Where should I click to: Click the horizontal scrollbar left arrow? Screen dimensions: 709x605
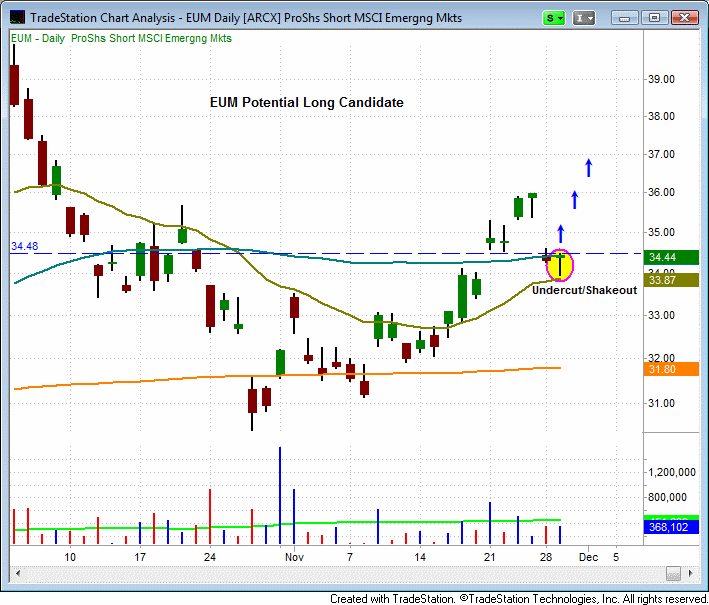[18, 573]
